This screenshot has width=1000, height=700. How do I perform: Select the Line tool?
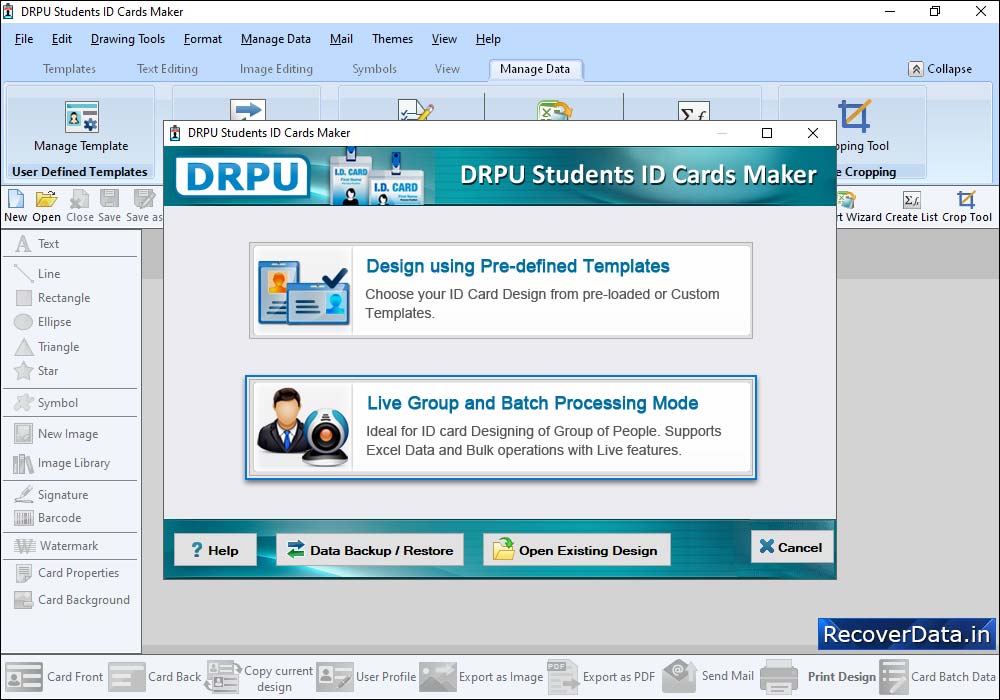(38, 273)
